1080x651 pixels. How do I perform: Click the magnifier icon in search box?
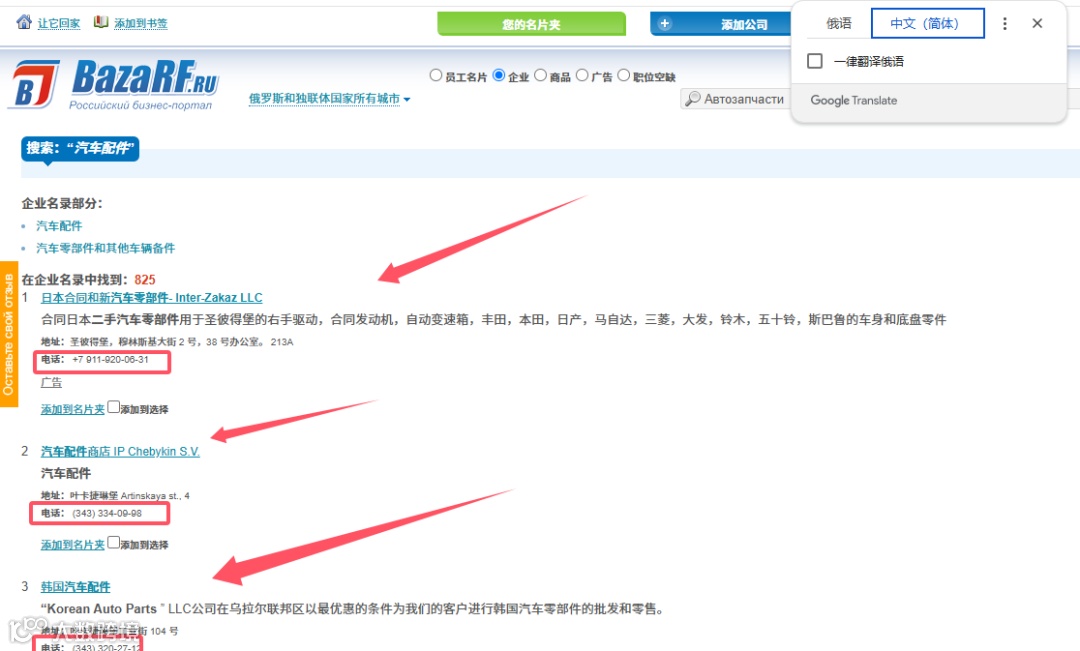point(693,99)
